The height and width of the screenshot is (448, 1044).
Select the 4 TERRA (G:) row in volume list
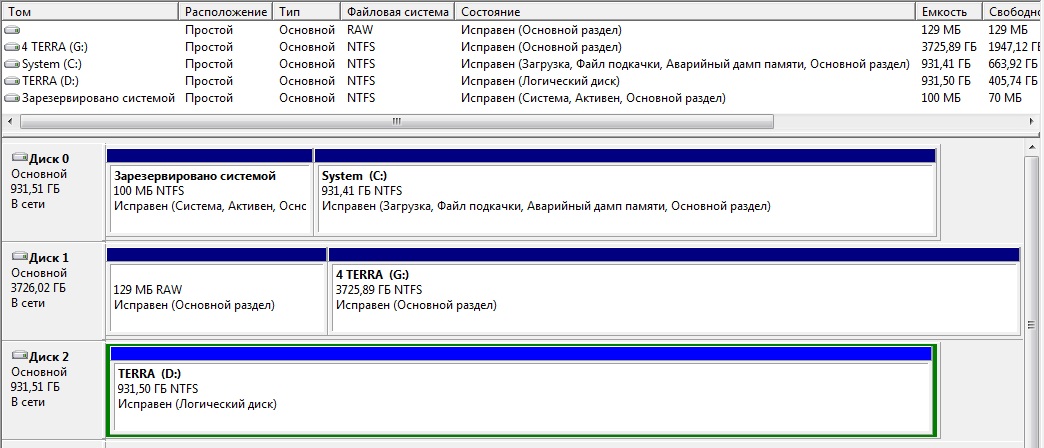(x=522, y=47)
